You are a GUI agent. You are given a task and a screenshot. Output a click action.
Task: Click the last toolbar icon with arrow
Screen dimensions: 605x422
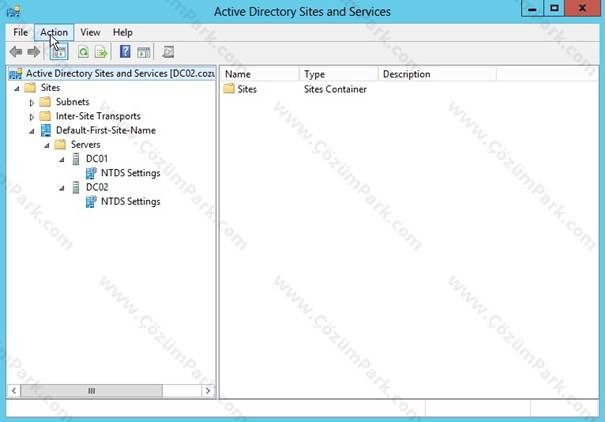pos(168,52)
